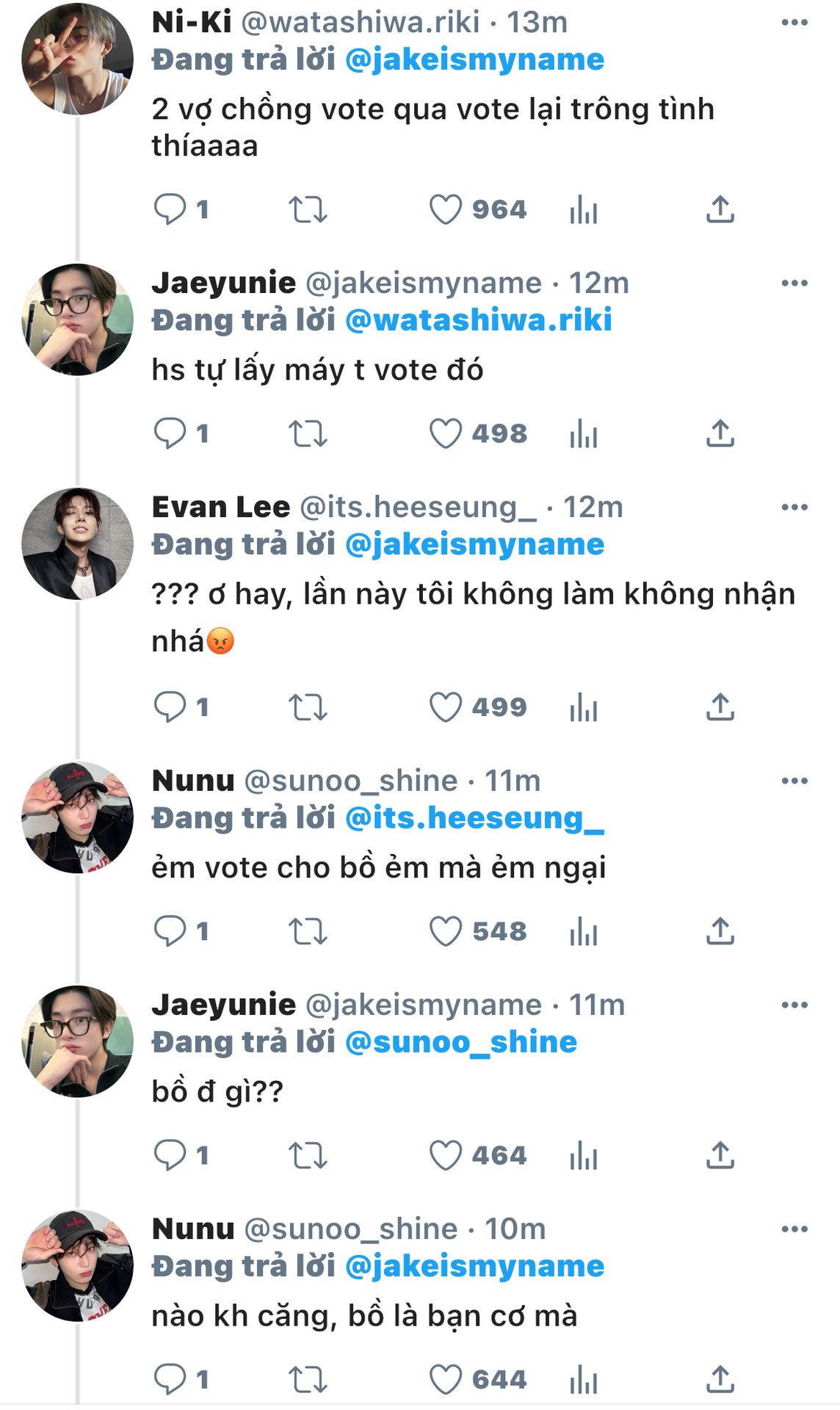This screenshot has height=1410, width=840.
Task: Reply to Jaeyunie's "bồ đ gì??" tweet
Action: [x=169, y=1155]
